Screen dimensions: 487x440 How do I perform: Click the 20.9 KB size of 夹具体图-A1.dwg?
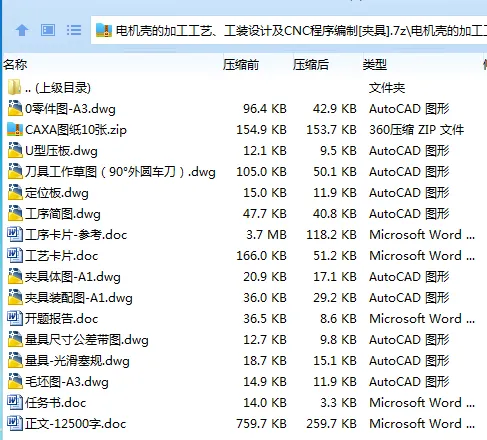265,277
